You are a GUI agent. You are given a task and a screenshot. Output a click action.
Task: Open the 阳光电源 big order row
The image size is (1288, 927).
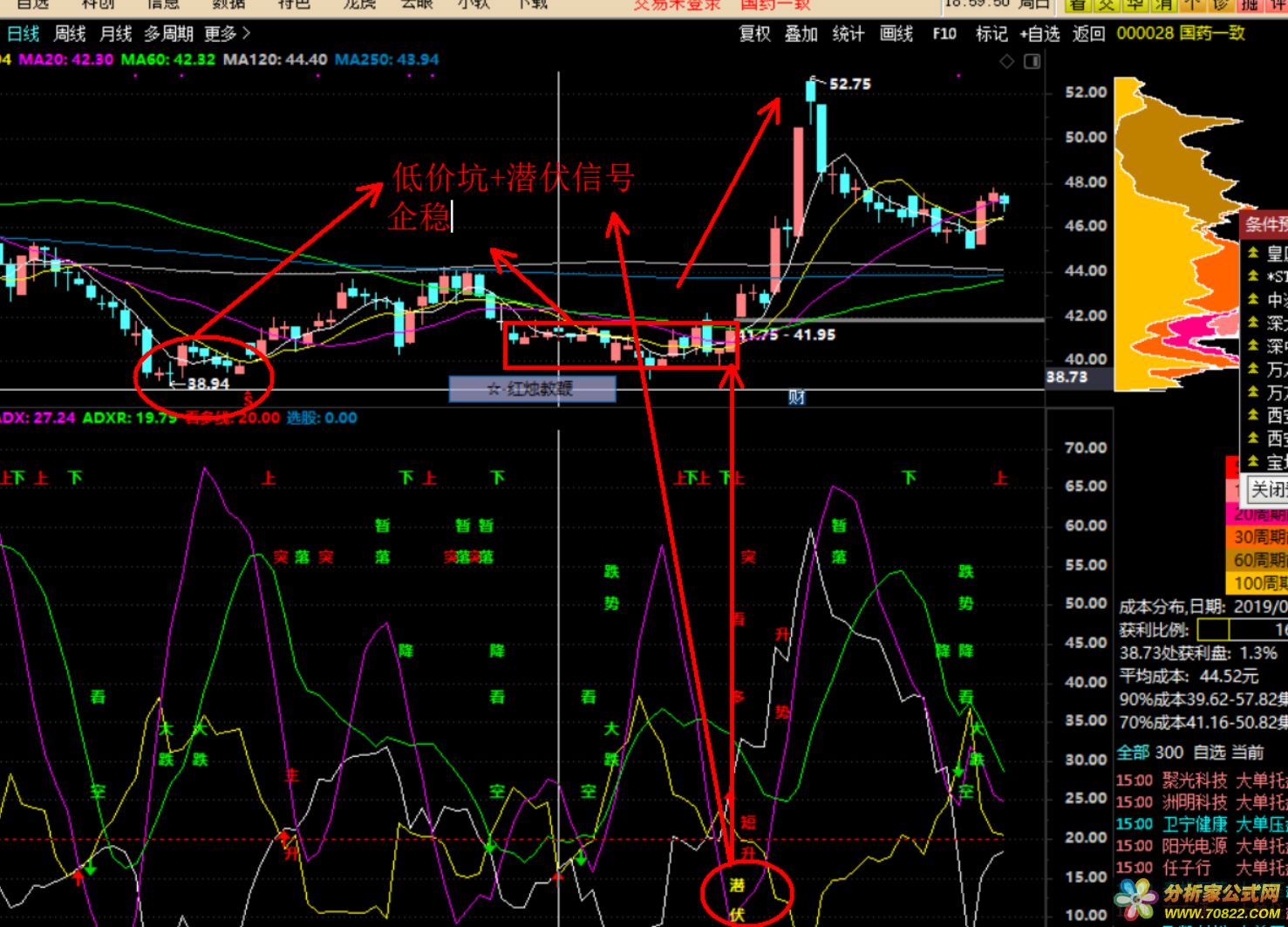point(1202,846)
